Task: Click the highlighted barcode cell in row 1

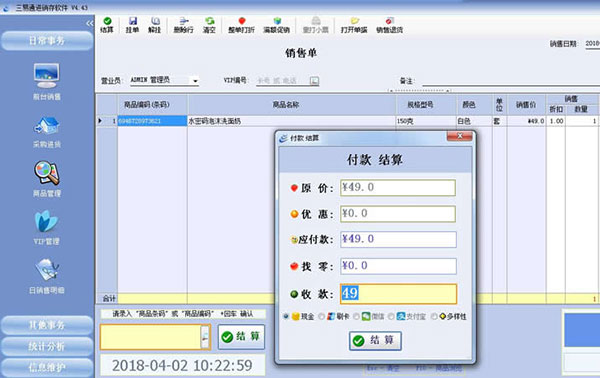Action: (152, 121)
